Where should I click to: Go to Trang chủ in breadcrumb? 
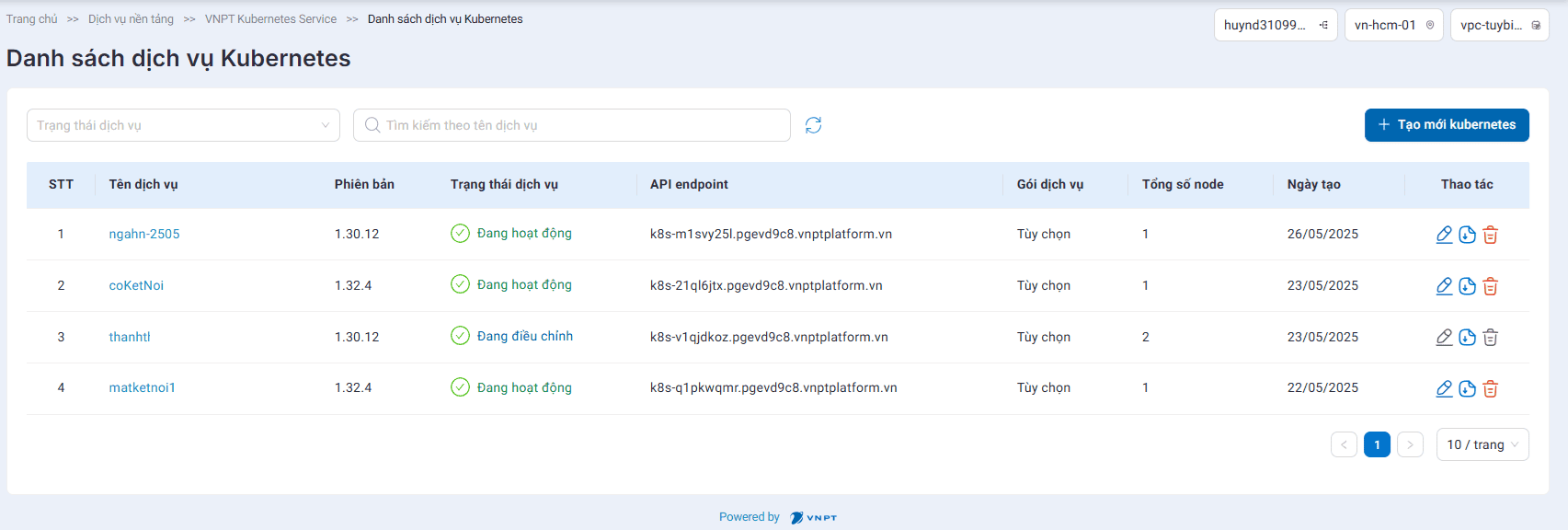click(31, 19)
